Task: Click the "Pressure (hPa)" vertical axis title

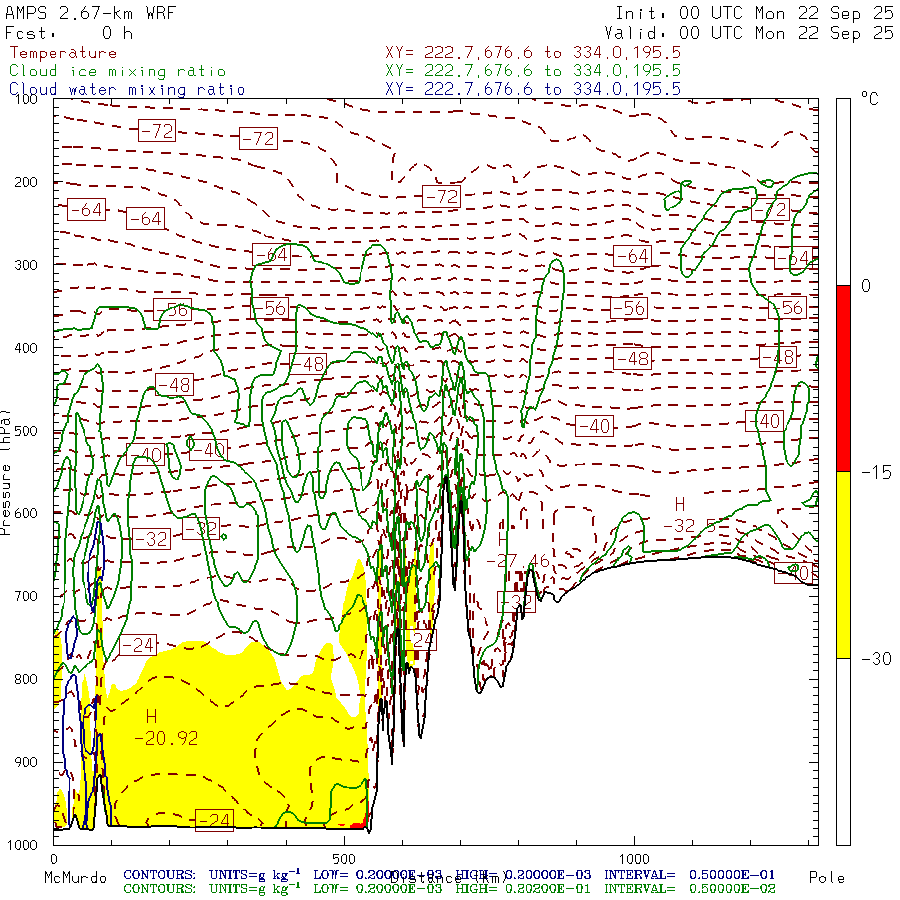Action: click(6, 472)
